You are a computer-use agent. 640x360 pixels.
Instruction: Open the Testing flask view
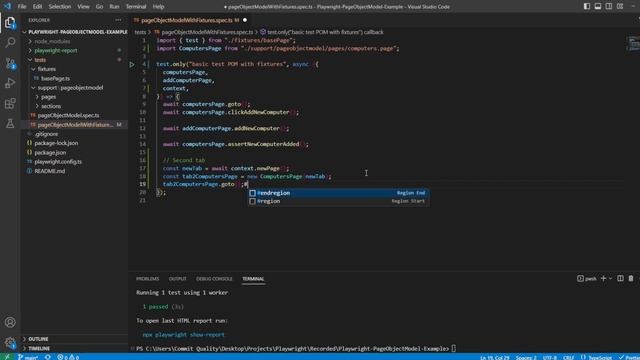click(x=10, y=123)
